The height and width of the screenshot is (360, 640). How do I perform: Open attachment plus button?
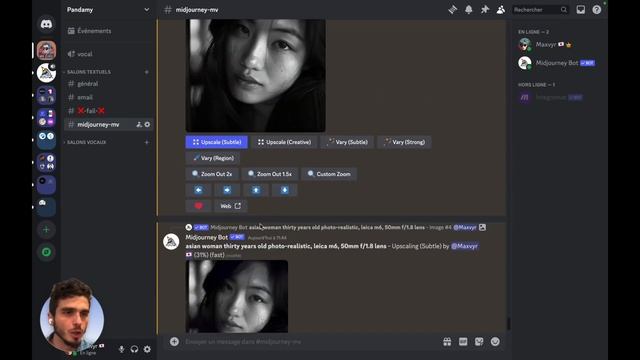[174, 342]
